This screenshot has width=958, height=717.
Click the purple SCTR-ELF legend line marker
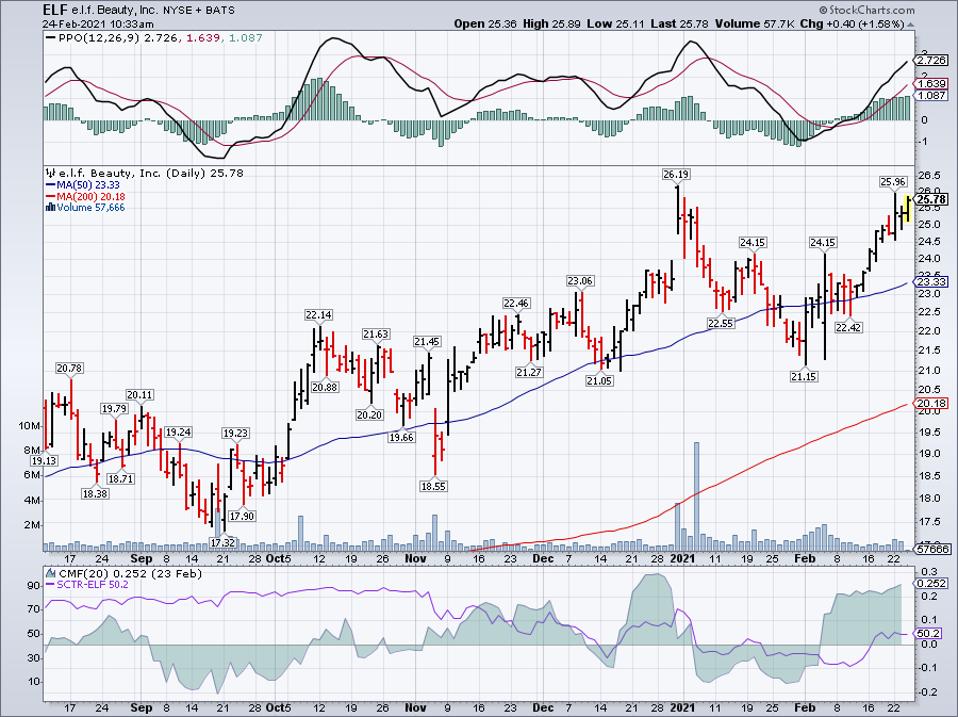pos(51,585)
